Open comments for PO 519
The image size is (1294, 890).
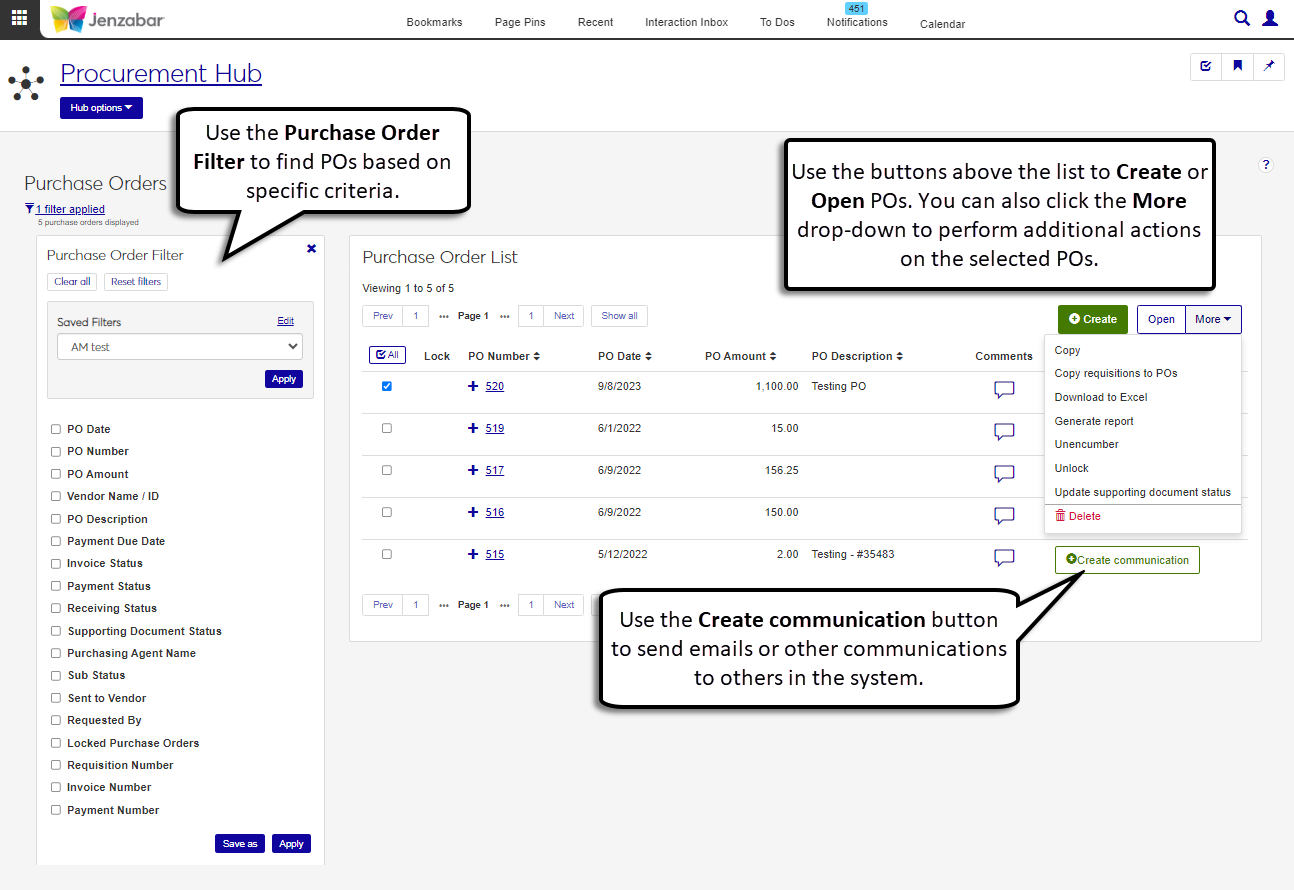tap(1004, 432)
